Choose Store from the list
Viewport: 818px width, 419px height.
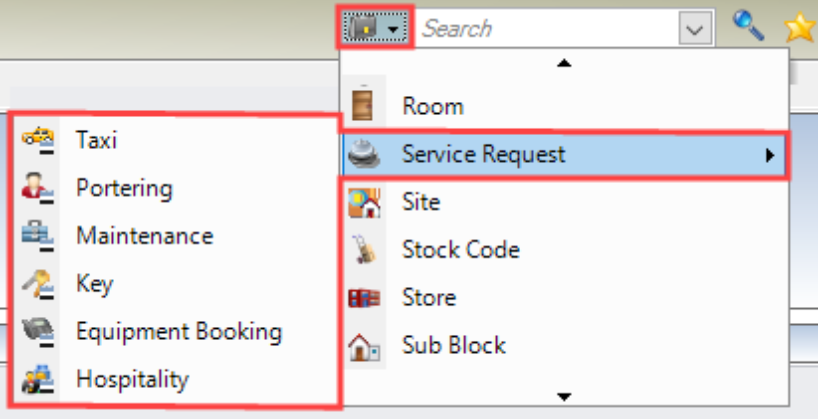click(428, 298)
